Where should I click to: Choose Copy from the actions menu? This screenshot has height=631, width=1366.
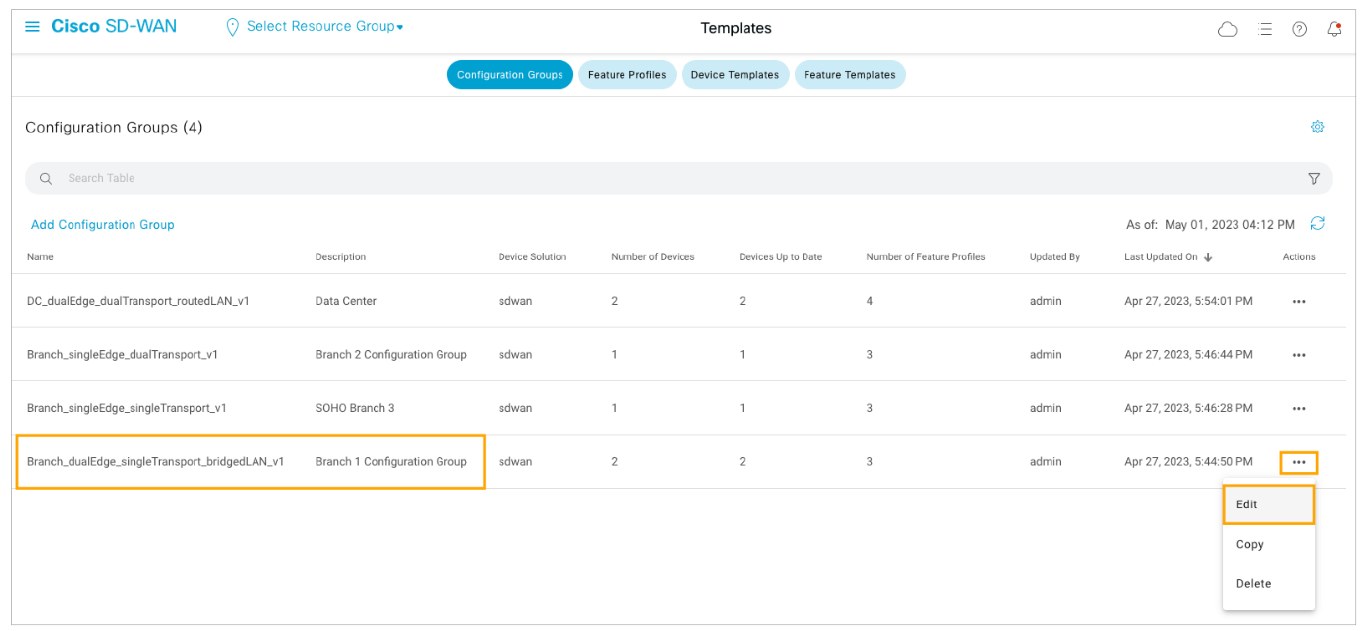tap(1250, 545)
